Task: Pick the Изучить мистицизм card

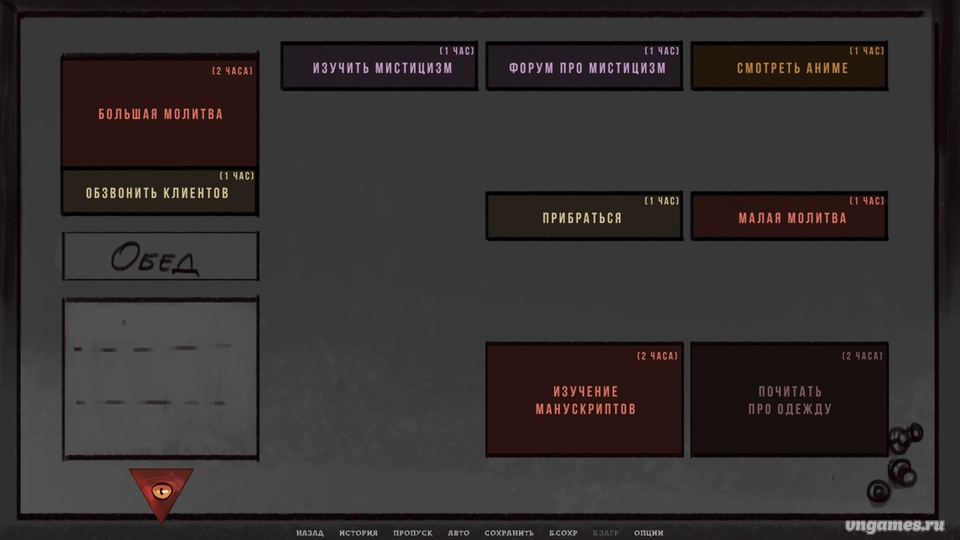Action: click(x=380, y=67)
